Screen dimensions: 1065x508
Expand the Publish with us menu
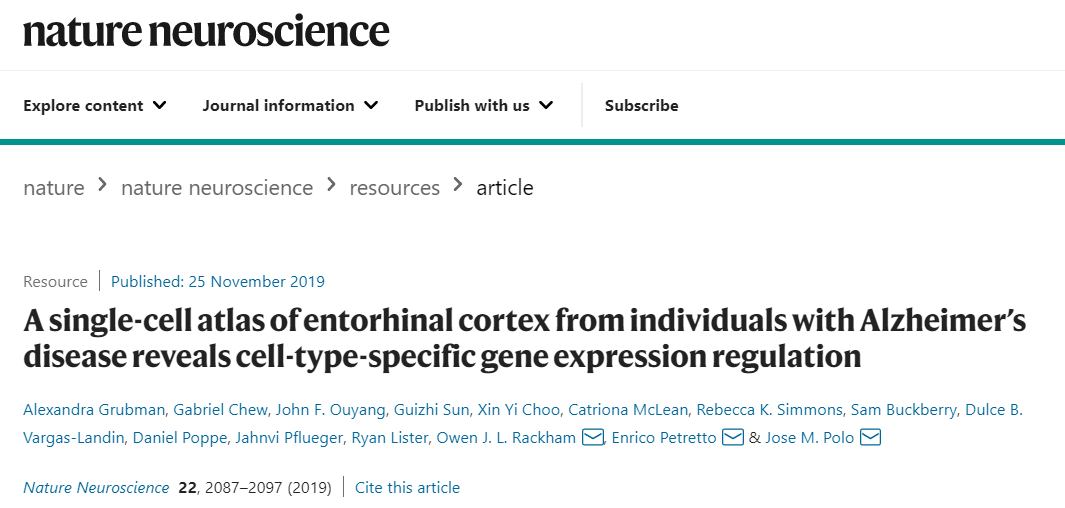[x=484, y=106]
